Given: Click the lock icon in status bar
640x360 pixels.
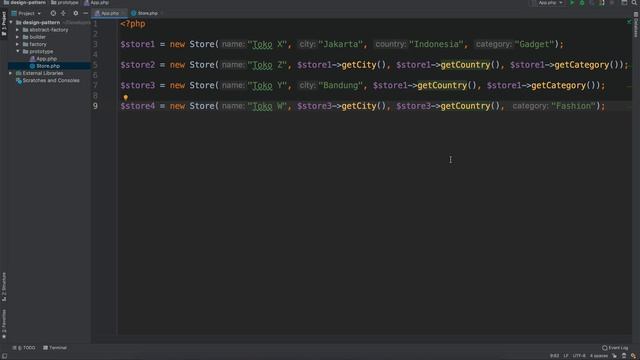Looking at the screenshot, I should tap(615, 356).
